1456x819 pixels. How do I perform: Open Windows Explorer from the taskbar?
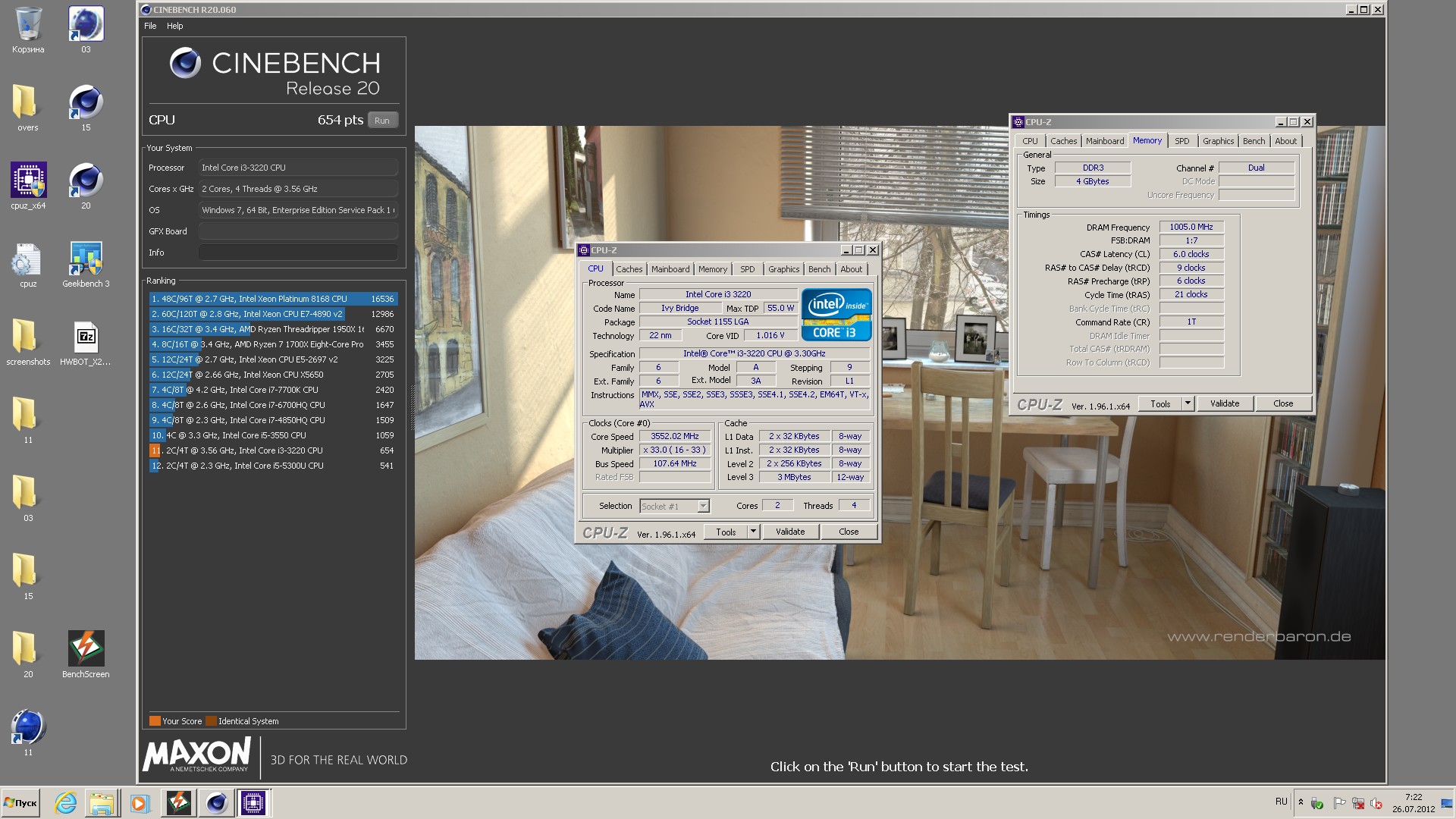point(102,803)
